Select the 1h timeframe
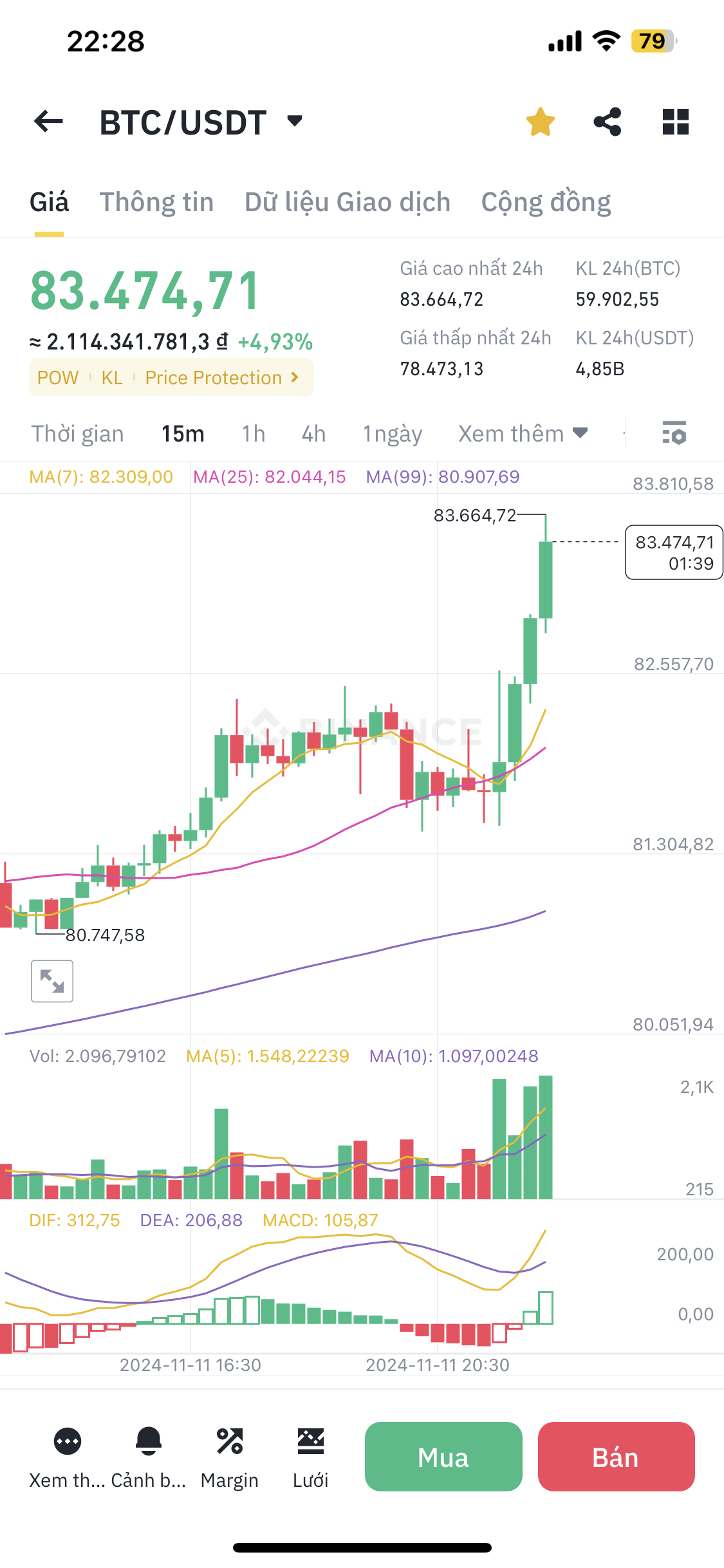 click(254, 434)
